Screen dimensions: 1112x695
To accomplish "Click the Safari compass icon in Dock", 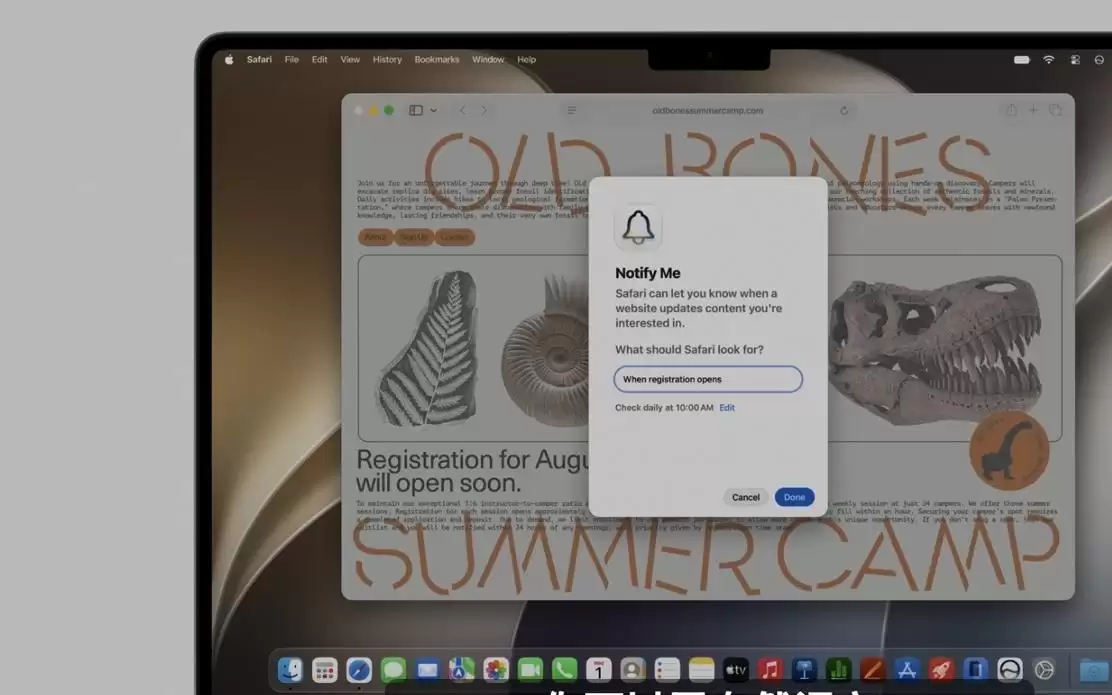I will point(359,669).
